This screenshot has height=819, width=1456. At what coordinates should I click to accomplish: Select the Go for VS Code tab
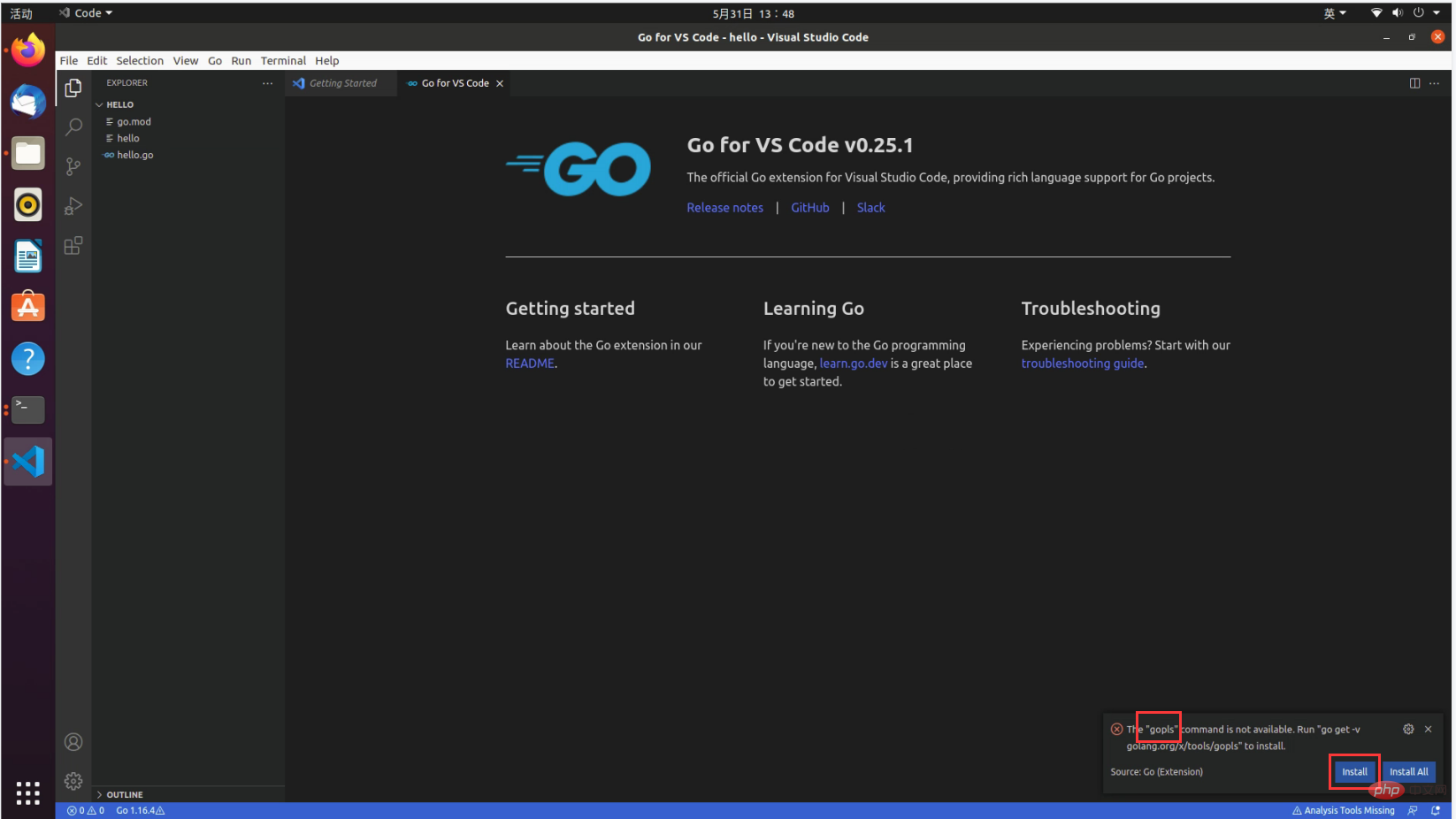pyautogui.click(x=453, y=83)
